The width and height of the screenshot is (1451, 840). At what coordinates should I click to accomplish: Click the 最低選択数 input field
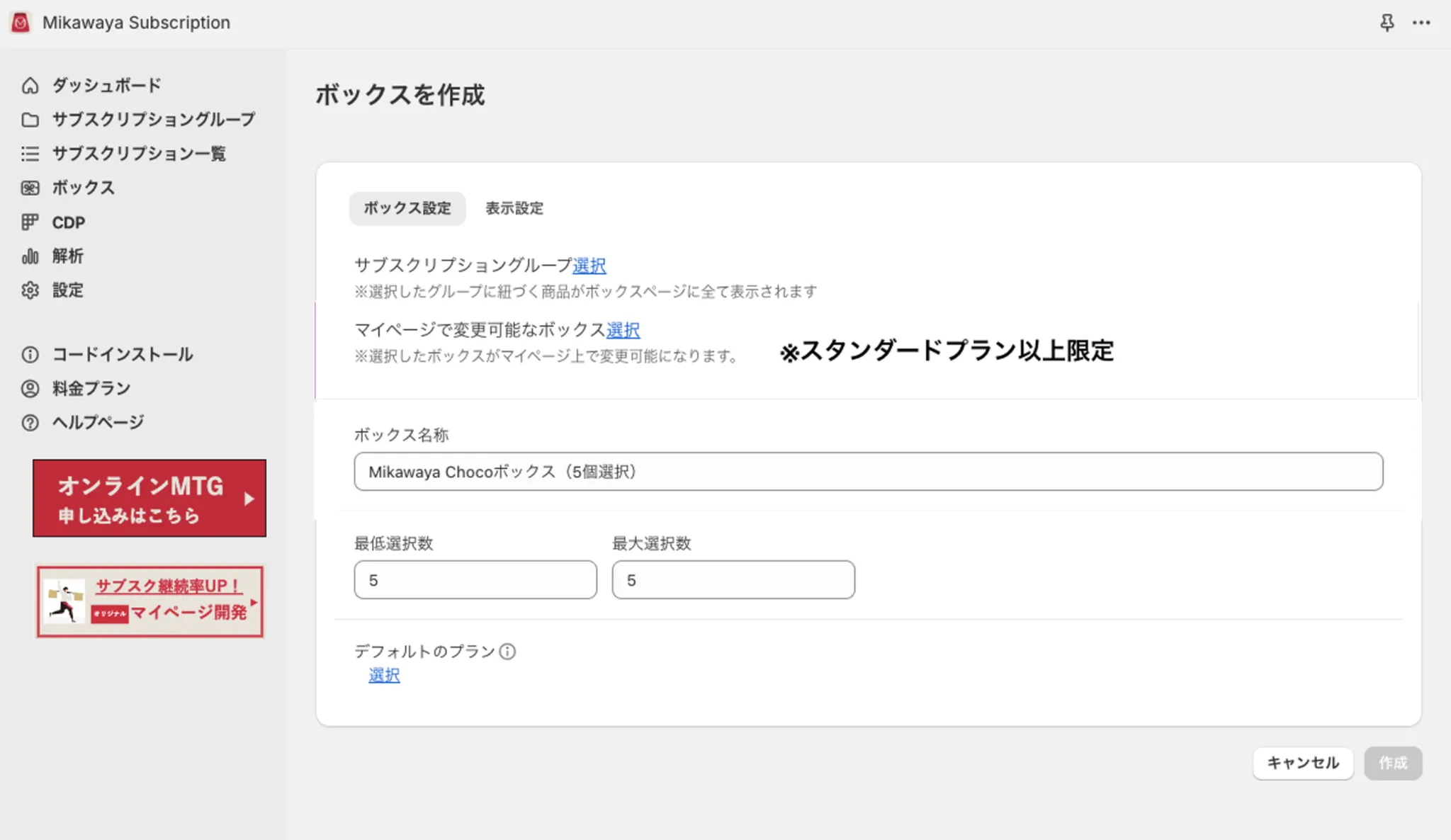point(475,580)
